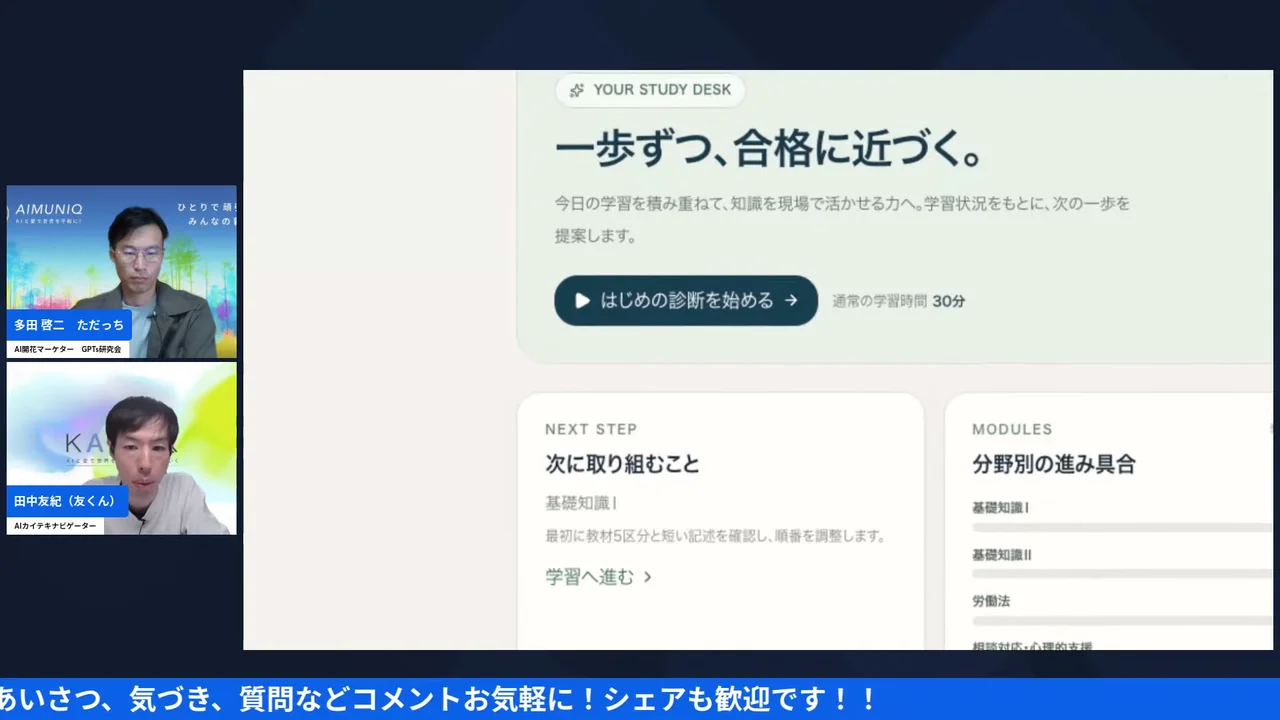This screenshot has width=1280, height=720.
Task: Select the 多田 啓二 video feed
Action: click(x=122, y=271)
